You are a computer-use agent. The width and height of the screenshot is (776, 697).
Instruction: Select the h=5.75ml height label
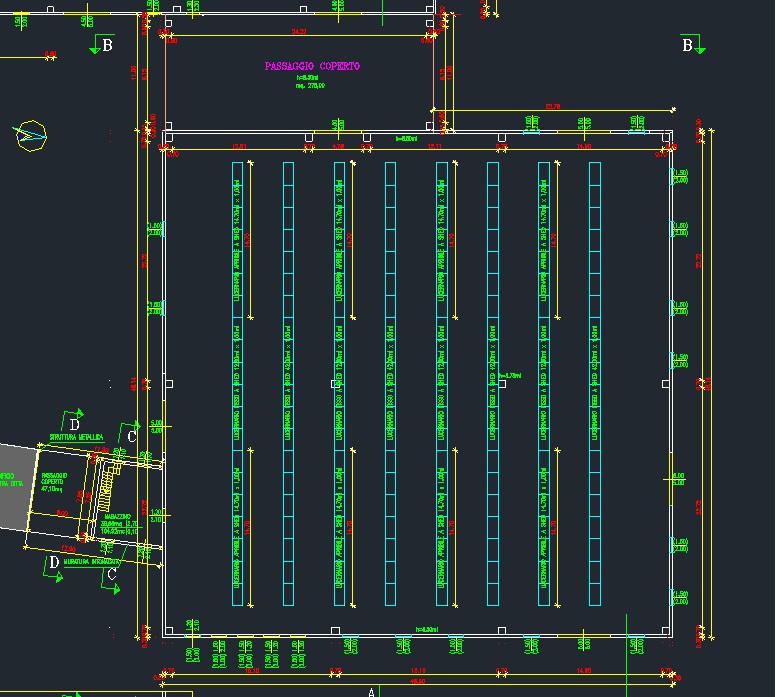point(511,376)
